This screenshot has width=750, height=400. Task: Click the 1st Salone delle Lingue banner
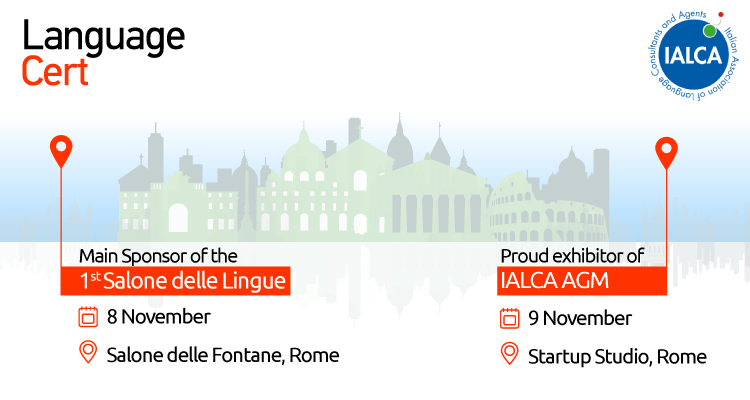tap(176, 281)
